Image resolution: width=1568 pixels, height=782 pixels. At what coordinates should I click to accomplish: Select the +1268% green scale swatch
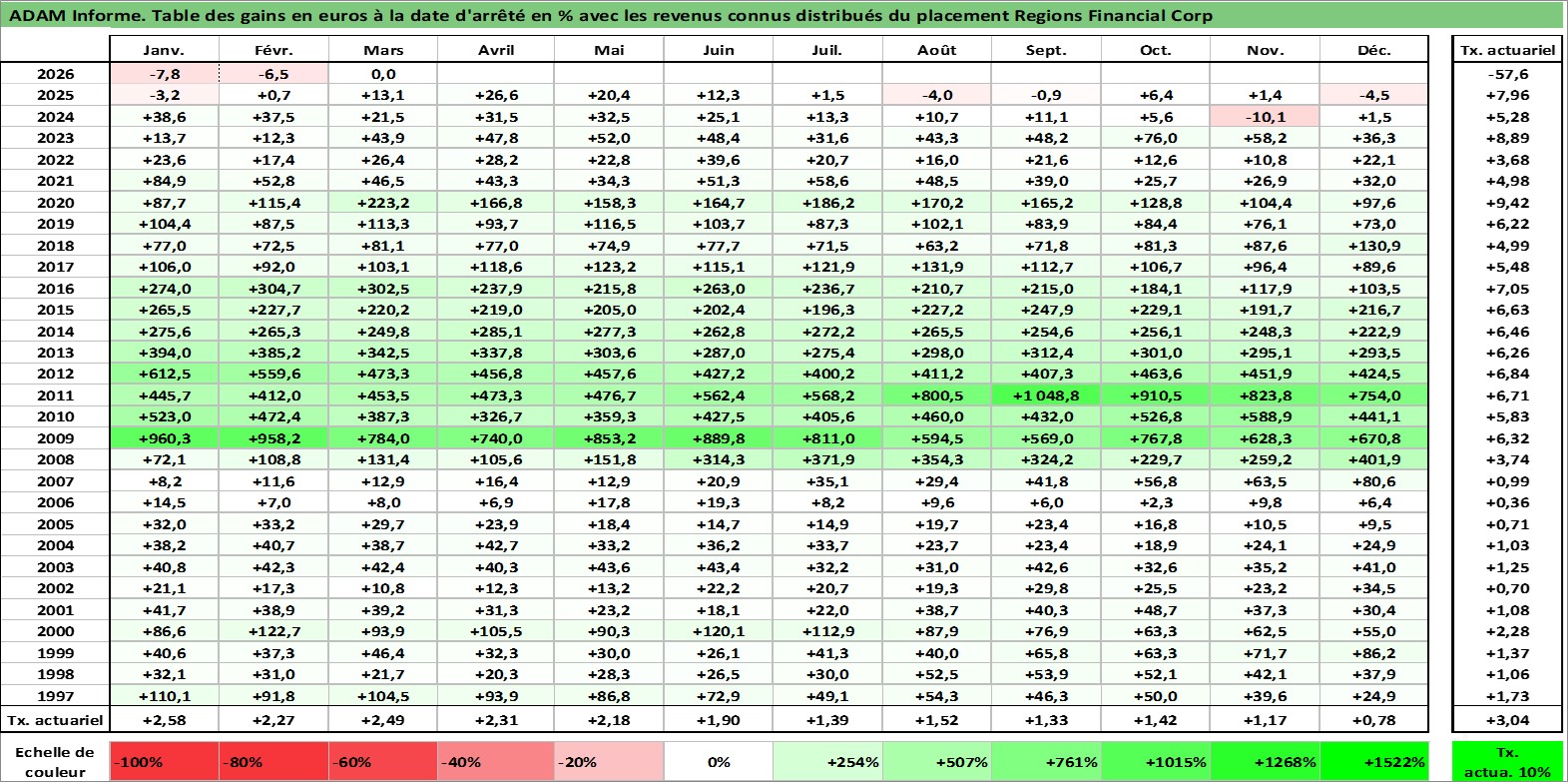pos(1265,762)
